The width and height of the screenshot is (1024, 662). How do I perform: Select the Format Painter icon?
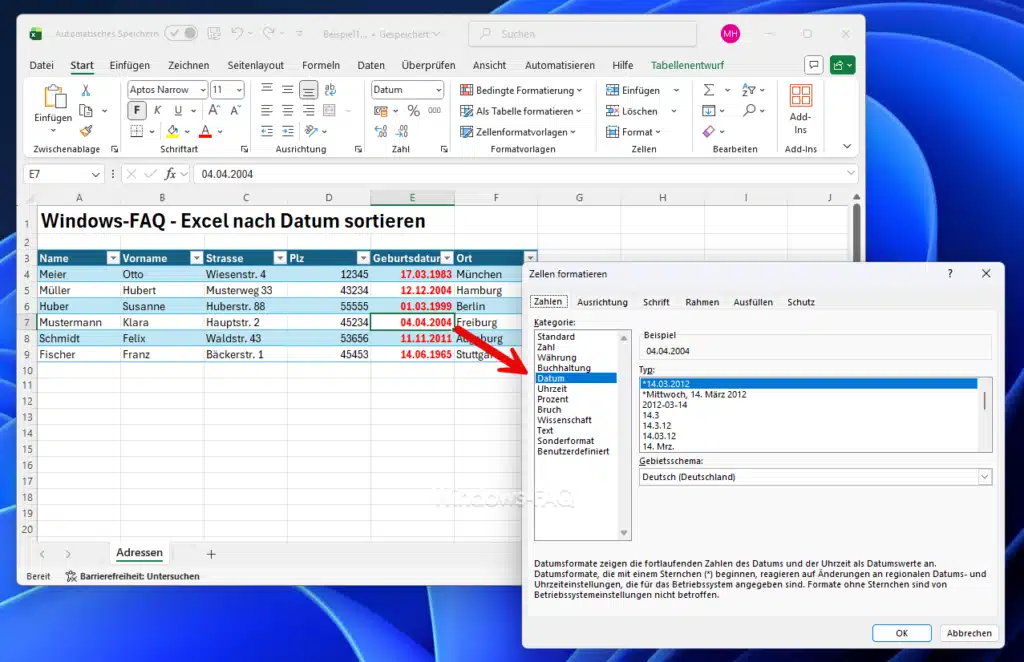pyautogui.click(x=88, y=129)
